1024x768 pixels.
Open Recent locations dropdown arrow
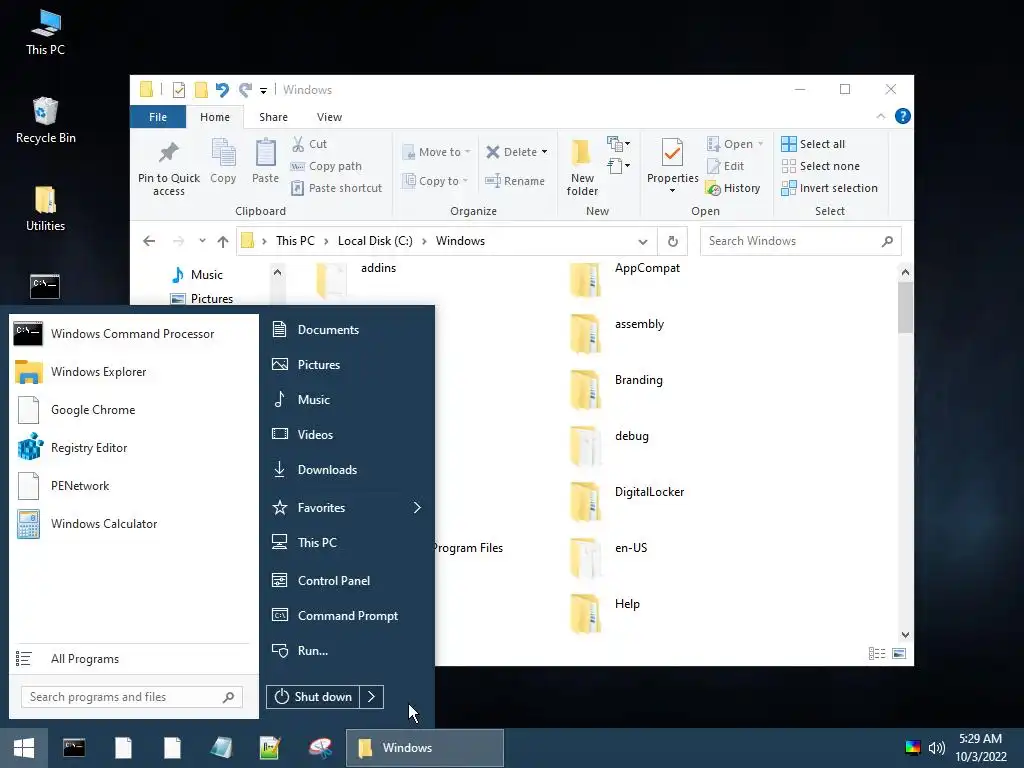tap(202, 241)
